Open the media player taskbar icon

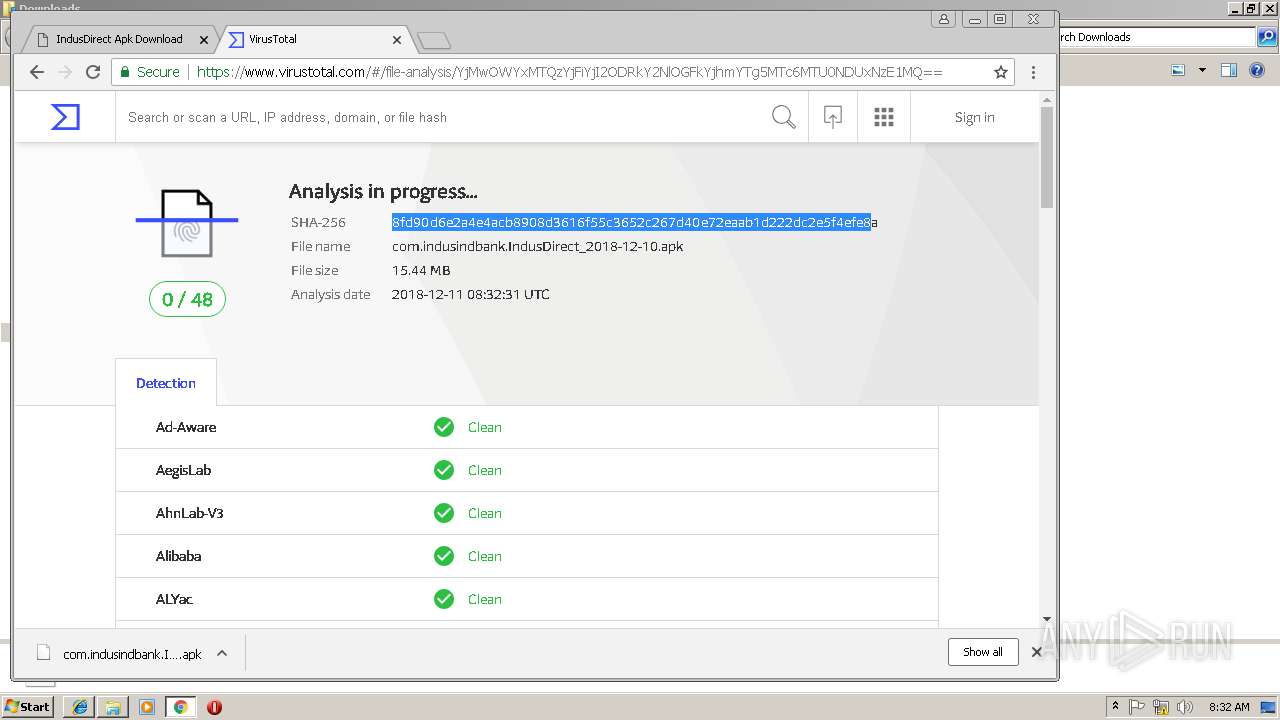point(147,707)
